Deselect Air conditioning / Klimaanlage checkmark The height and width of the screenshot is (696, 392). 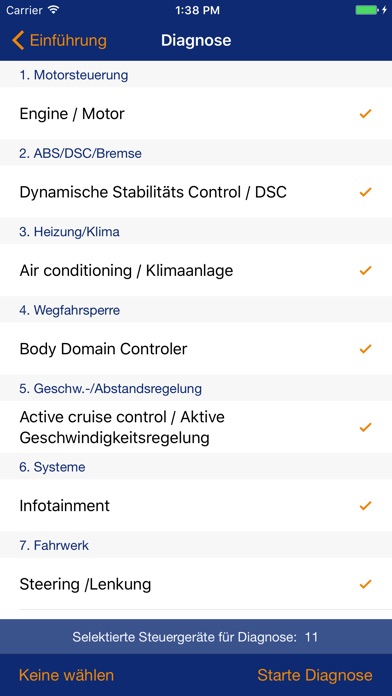pyautogui.click(x=365, y=270)
